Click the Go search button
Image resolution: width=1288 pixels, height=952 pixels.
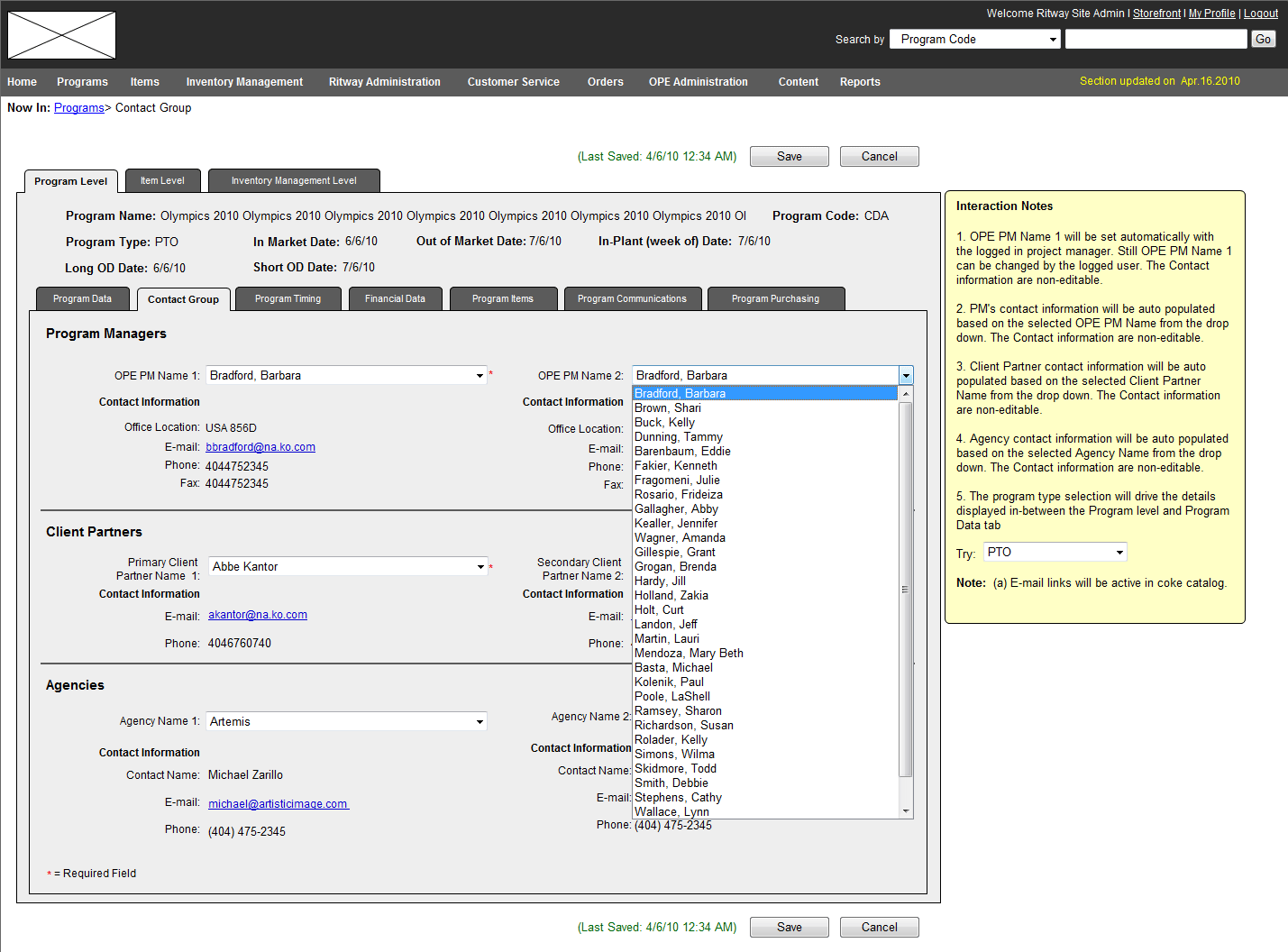pyautogui.click(x=1262, y=39)
